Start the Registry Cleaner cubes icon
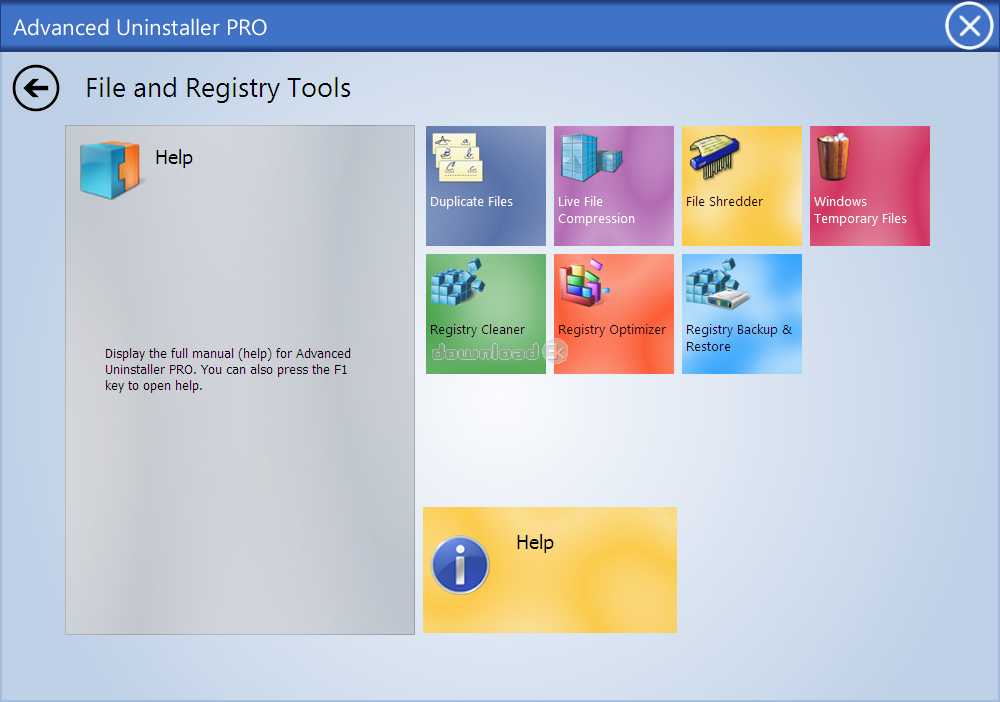Viewport: 1000px width, 702px height. point(458,282)
